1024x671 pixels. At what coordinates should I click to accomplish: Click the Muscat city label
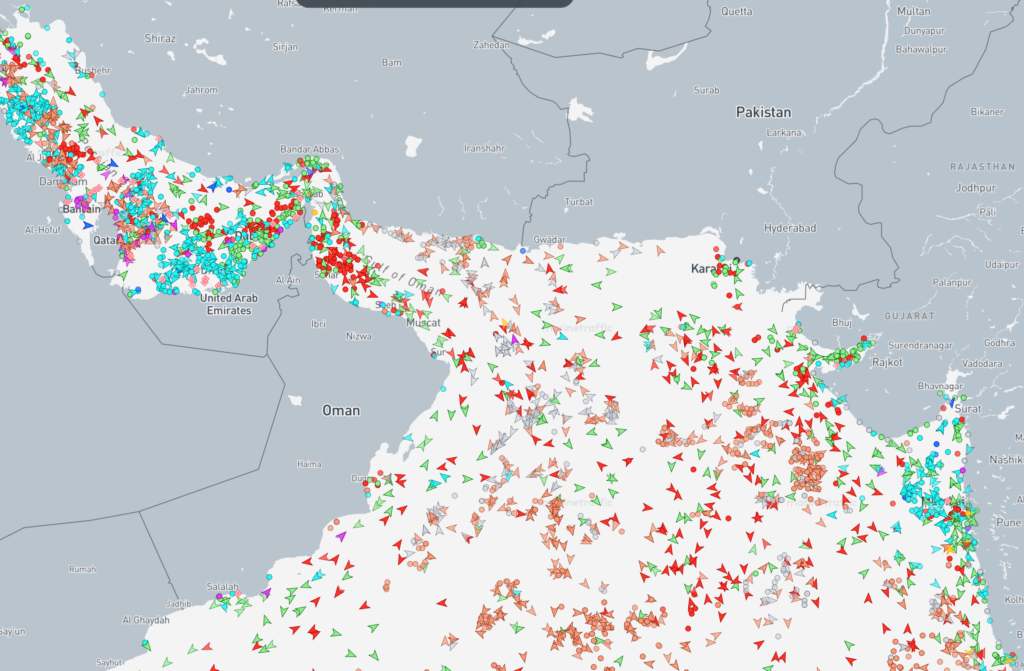[423, 323]
